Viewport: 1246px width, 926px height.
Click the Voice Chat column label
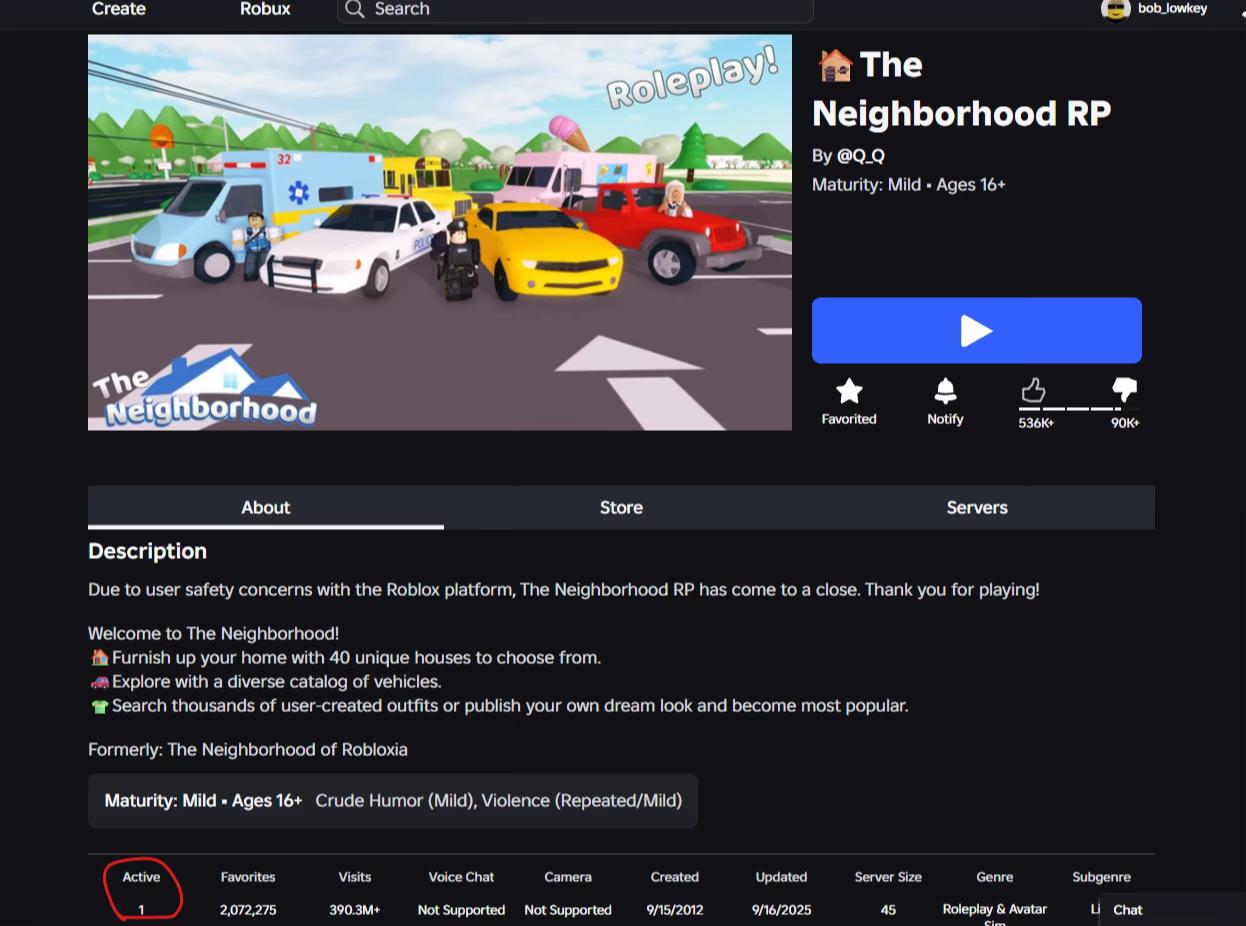[x=461, y=877]
